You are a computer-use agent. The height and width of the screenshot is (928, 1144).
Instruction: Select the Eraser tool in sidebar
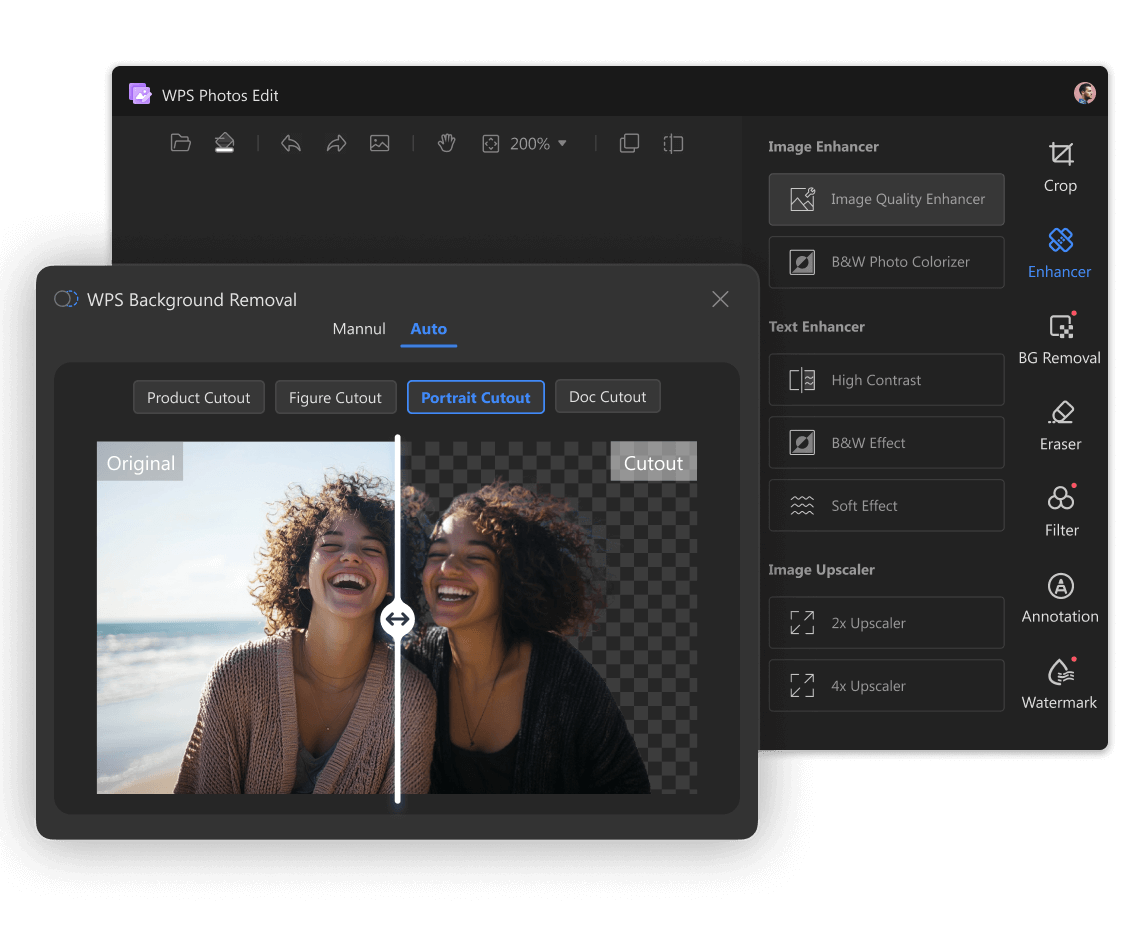tap(1060, 426)
